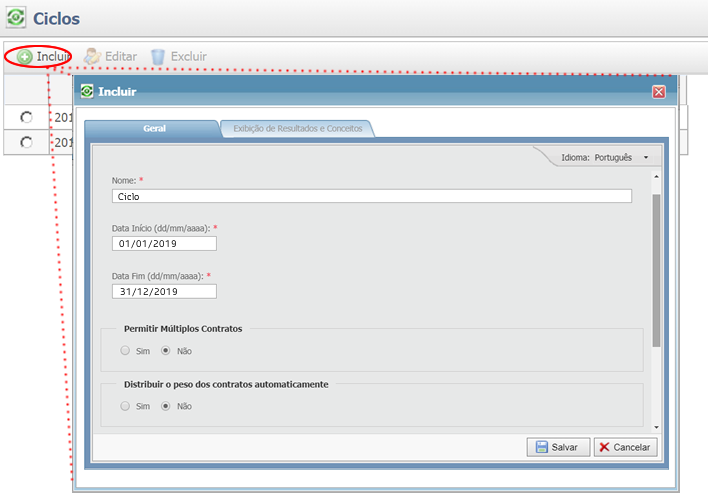The image size is (708, 493).
Task: Click the red X icon on Cancelar
Action: point(606,447)
